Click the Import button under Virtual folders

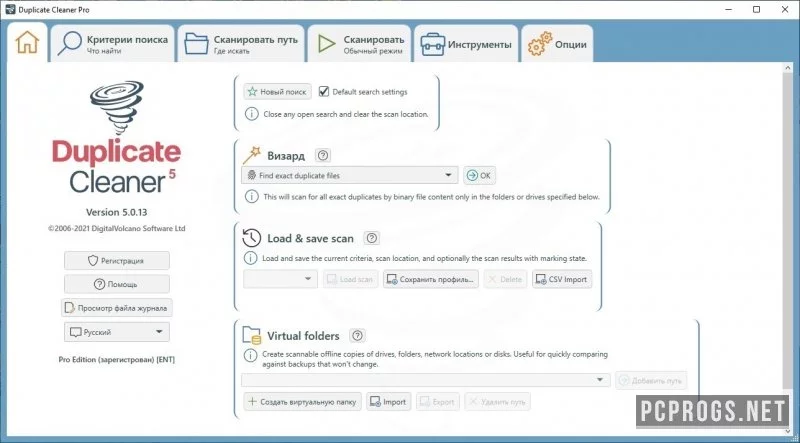click(x=389, y=402)
